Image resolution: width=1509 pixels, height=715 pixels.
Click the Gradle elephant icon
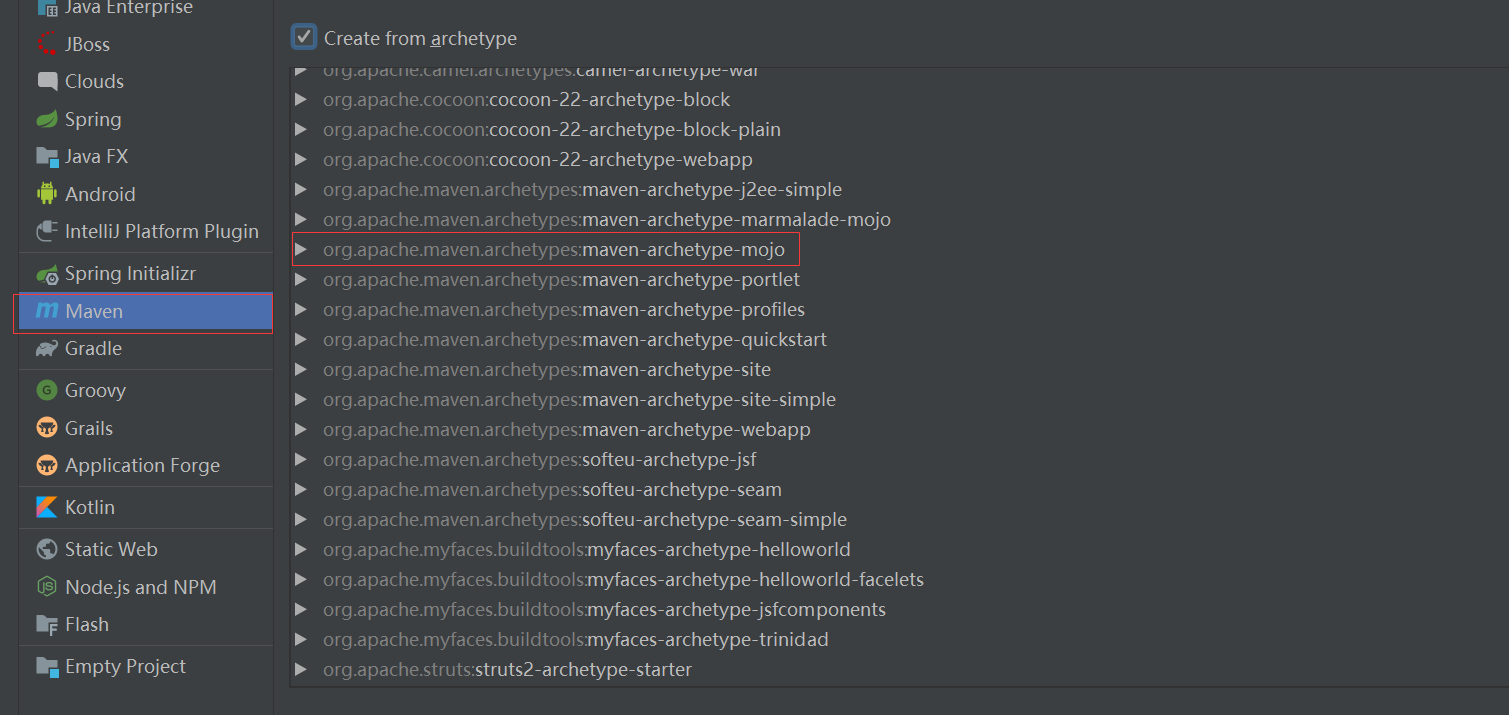[47, 348]
